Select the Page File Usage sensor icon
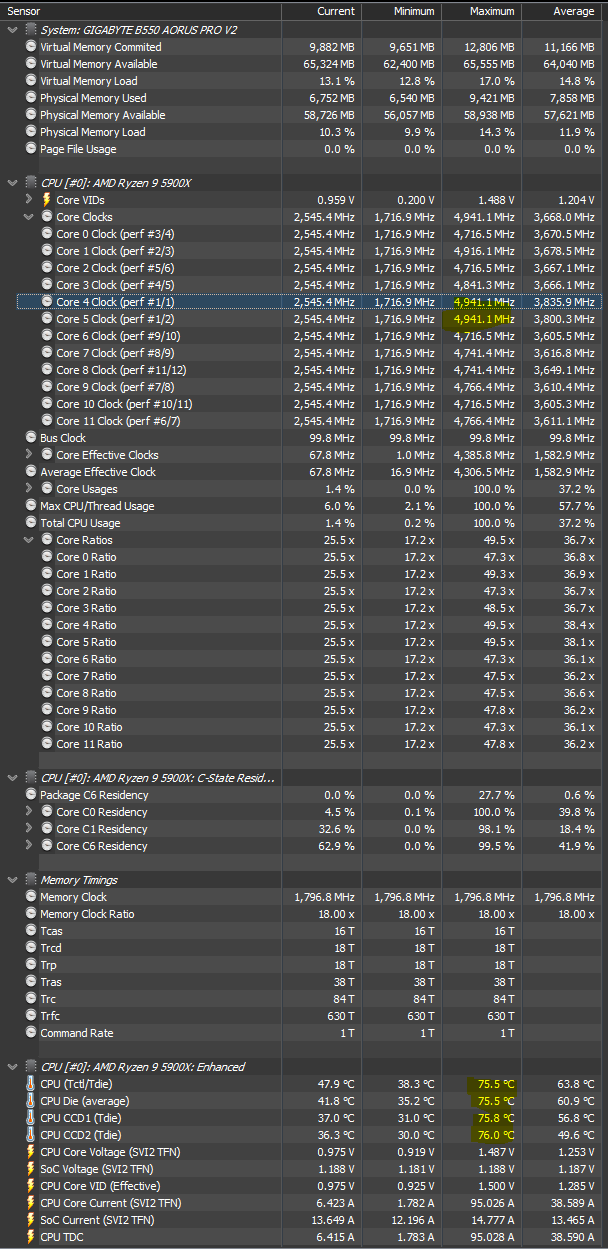 [x=31, y=149]
